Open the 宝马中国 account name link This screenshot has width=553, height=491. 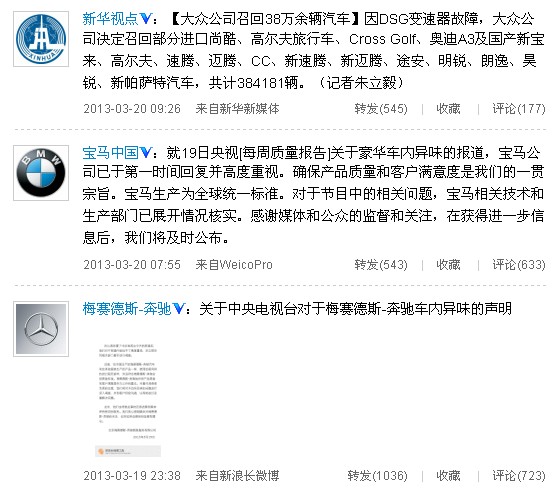coord(110,153)
